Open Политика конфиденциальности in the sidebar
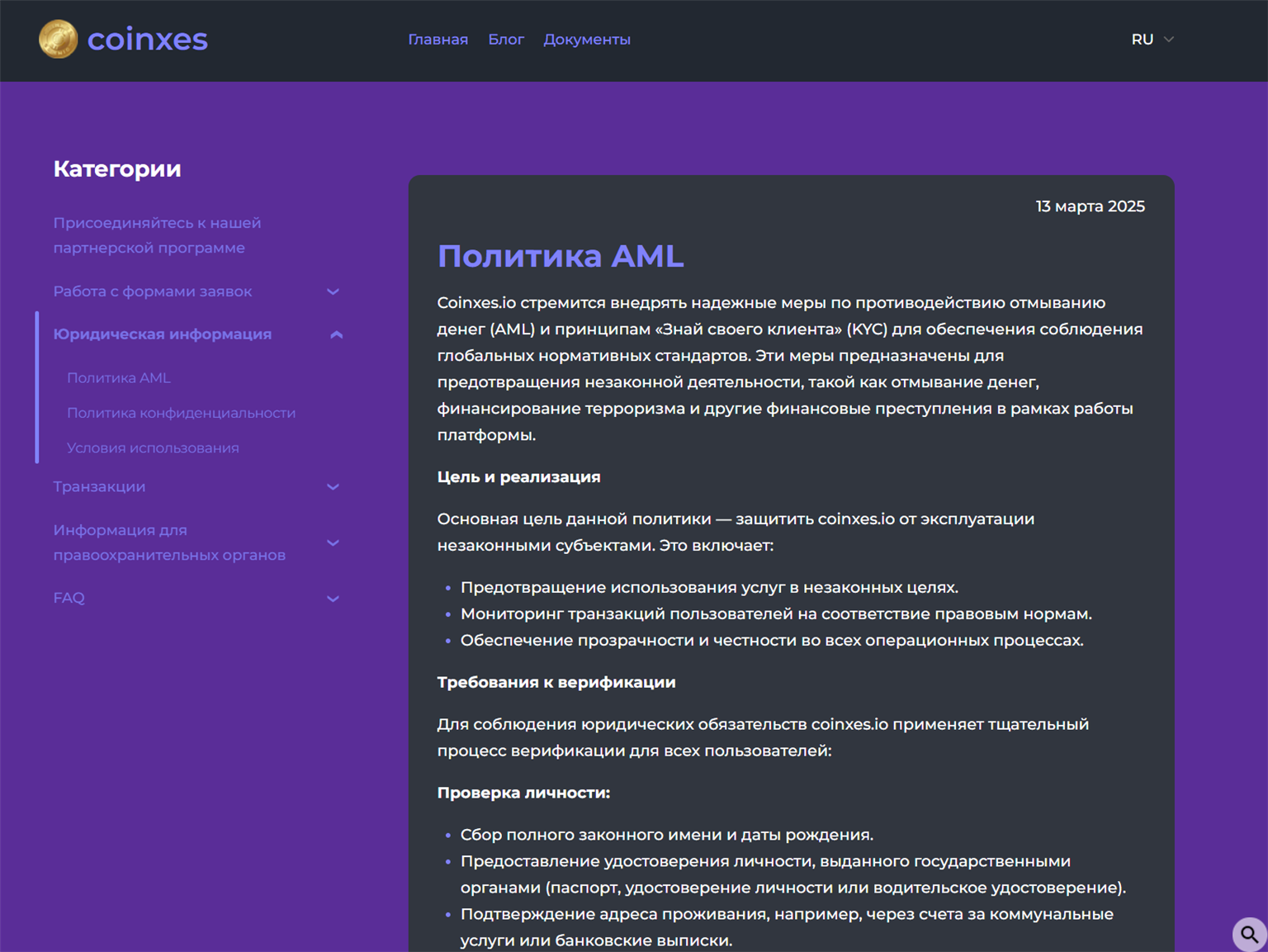 tap(181, 413)
